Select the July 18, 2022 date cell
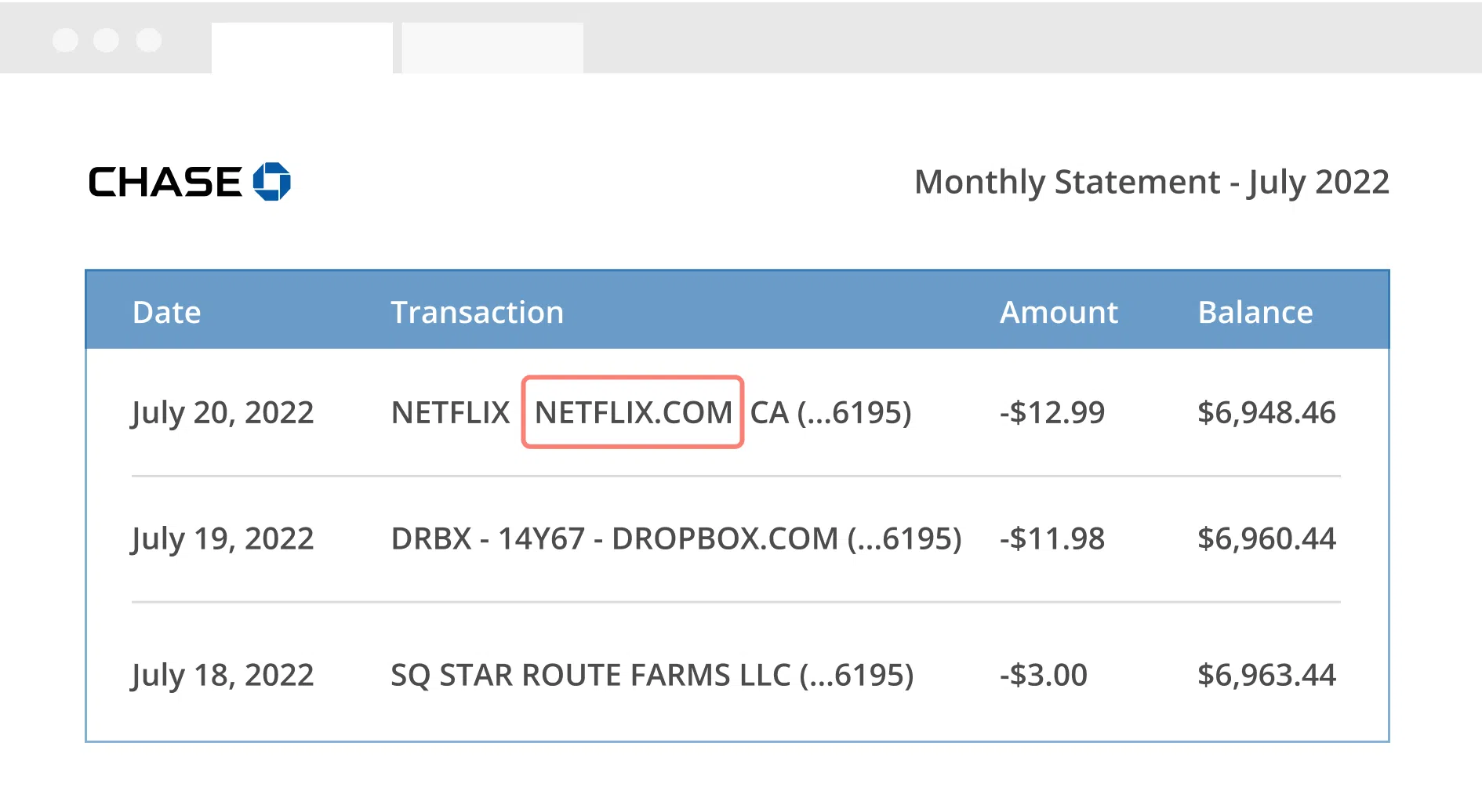The image size is (1482, 812). tap(223, 675)
